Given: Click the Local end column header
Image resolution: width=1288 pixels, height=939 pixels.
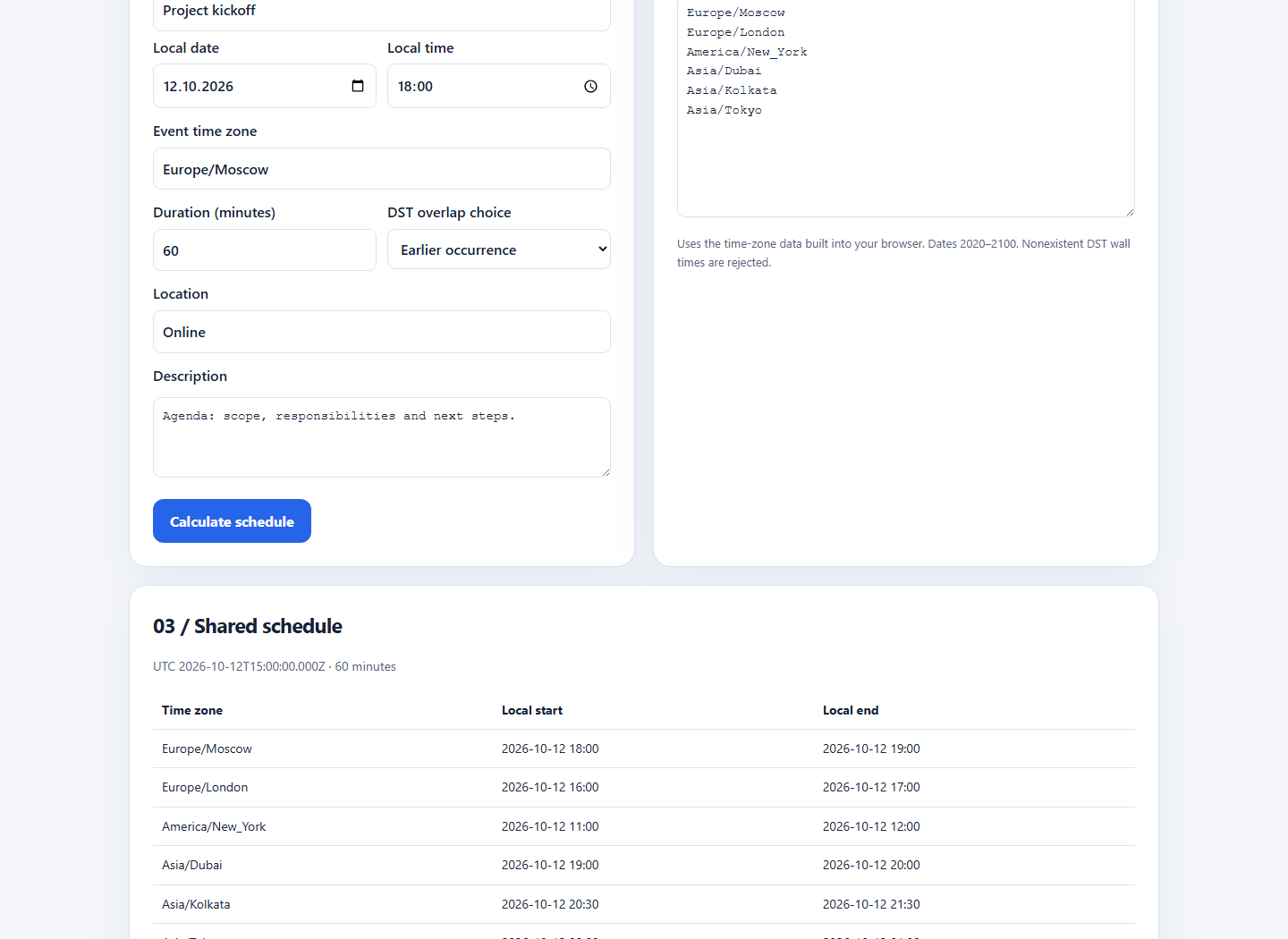Looking at the screenshot, I should (851, 710).
